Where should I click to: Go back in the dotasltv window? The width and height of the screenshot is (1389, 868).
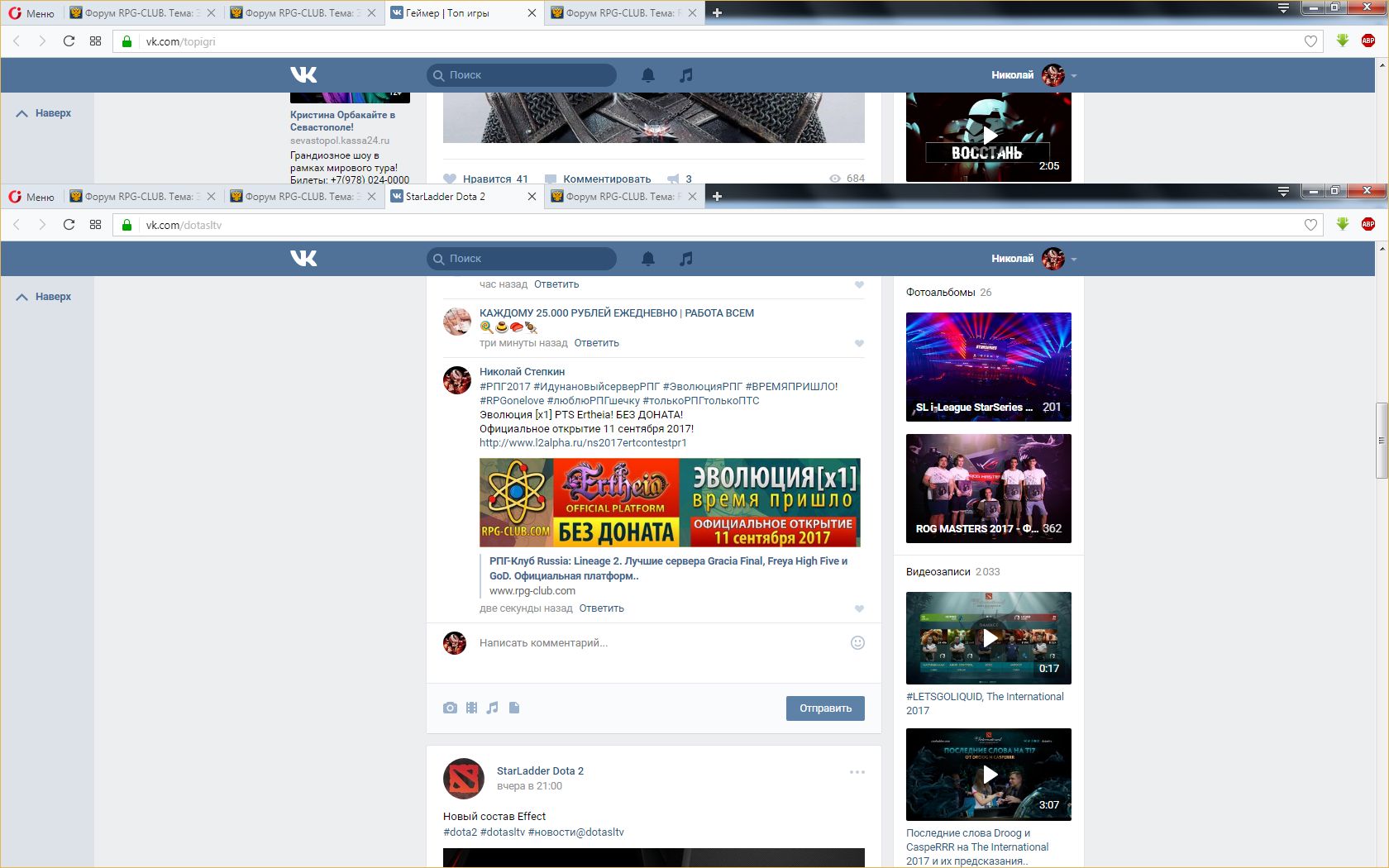click(17, 225)
